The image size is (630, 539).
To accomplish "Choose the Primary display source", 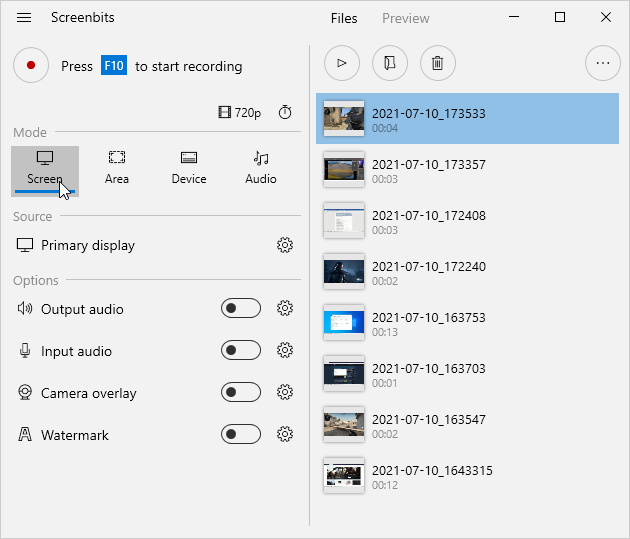I will pos(88,245).
